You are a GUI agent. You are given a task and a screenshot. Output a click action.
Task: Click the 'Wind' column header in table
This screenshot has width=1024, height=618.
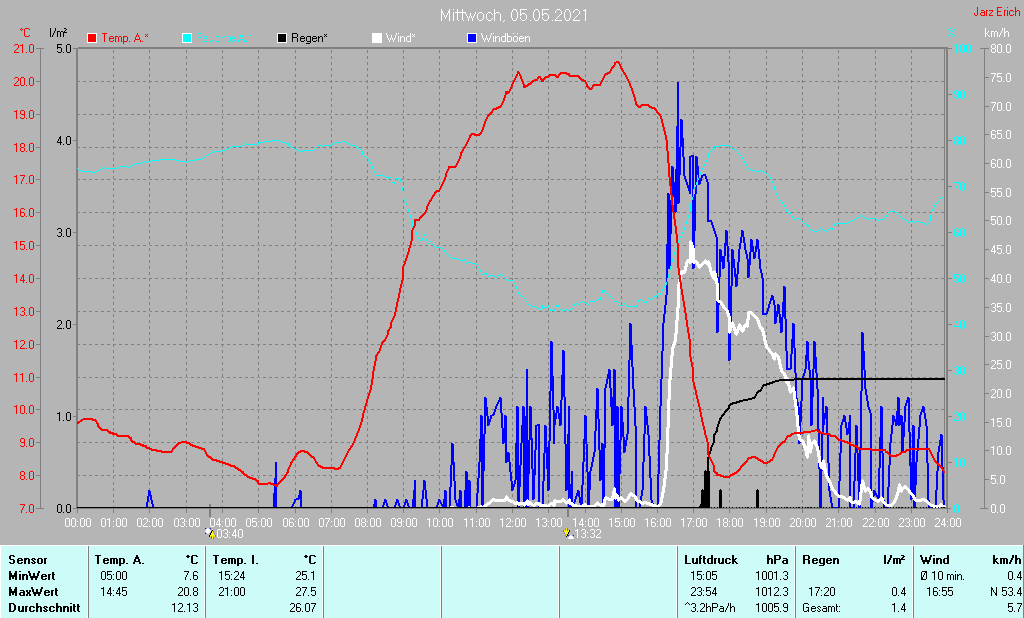[x=935, y=560]
